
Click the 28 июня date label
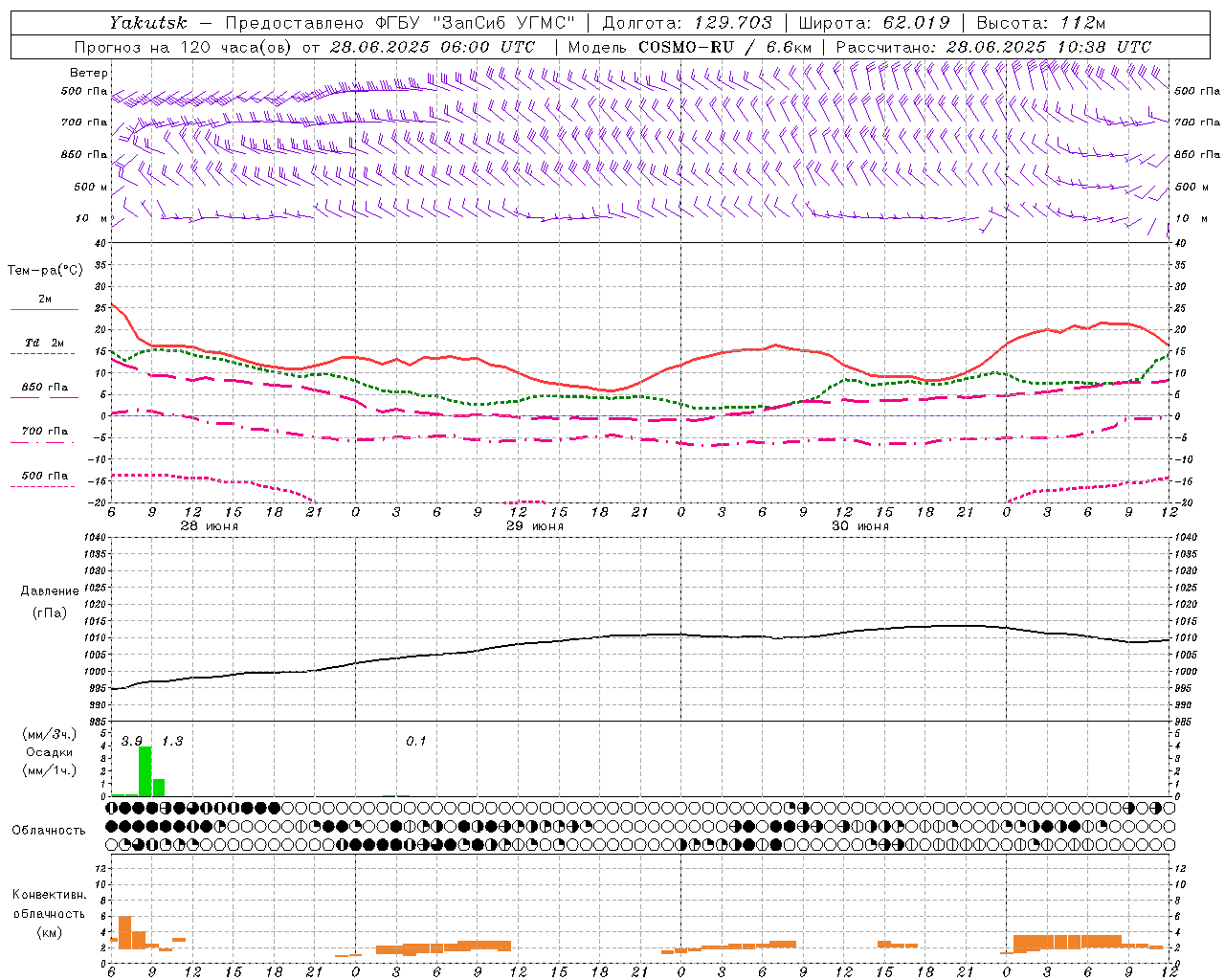[x=210, y=526]
